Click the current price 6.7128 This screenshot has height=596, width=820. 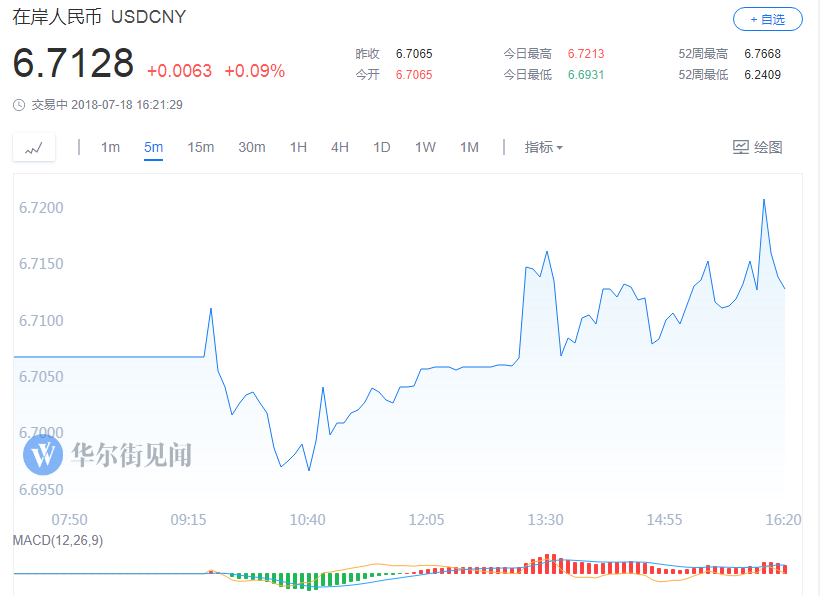(x=73, y=64)
